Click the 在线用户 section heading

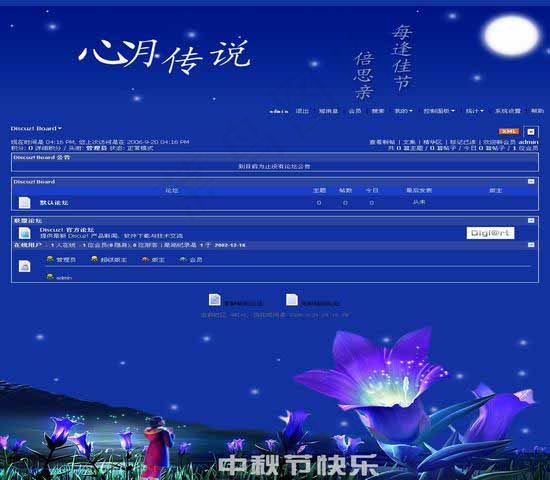click(28, 245)
